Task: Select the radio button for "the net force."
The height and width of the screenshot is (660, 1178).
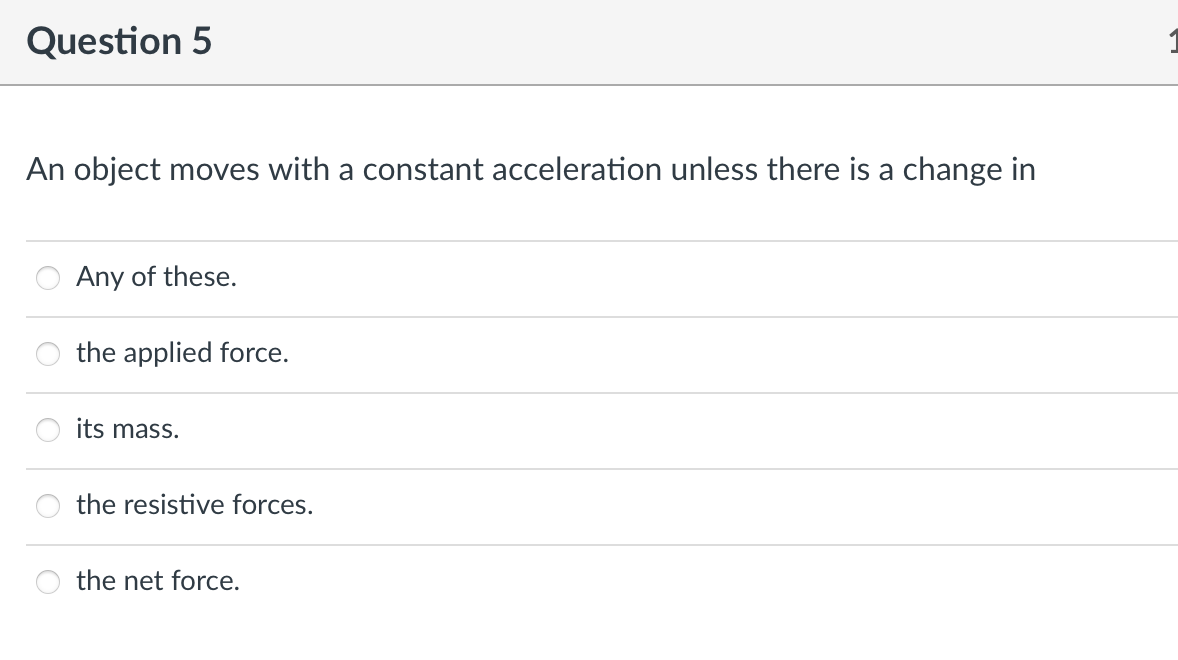Action: pyautogui.click(x=47, y=581)
